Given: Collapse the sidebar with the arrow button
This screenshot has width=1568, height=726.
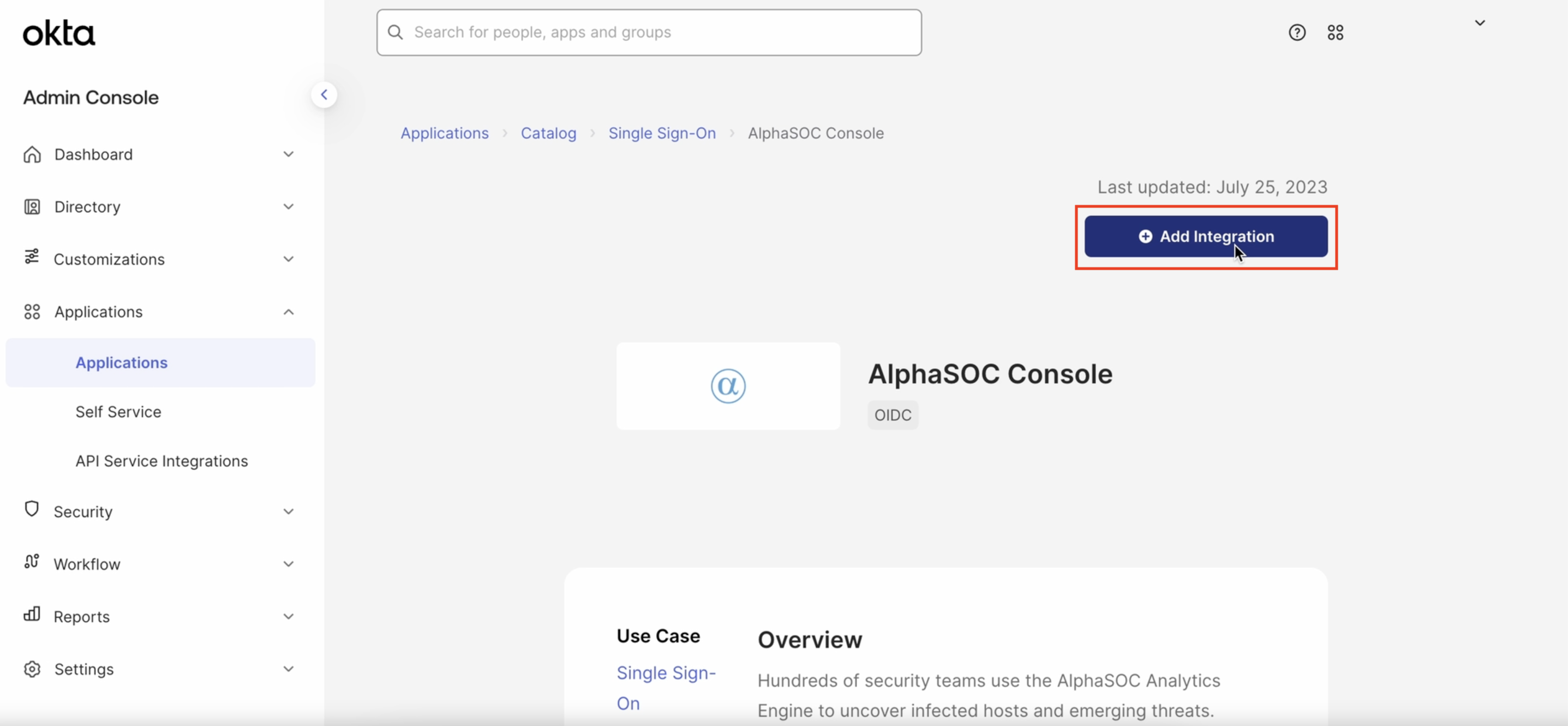Looking at the screenshot, I should (324, 95).
